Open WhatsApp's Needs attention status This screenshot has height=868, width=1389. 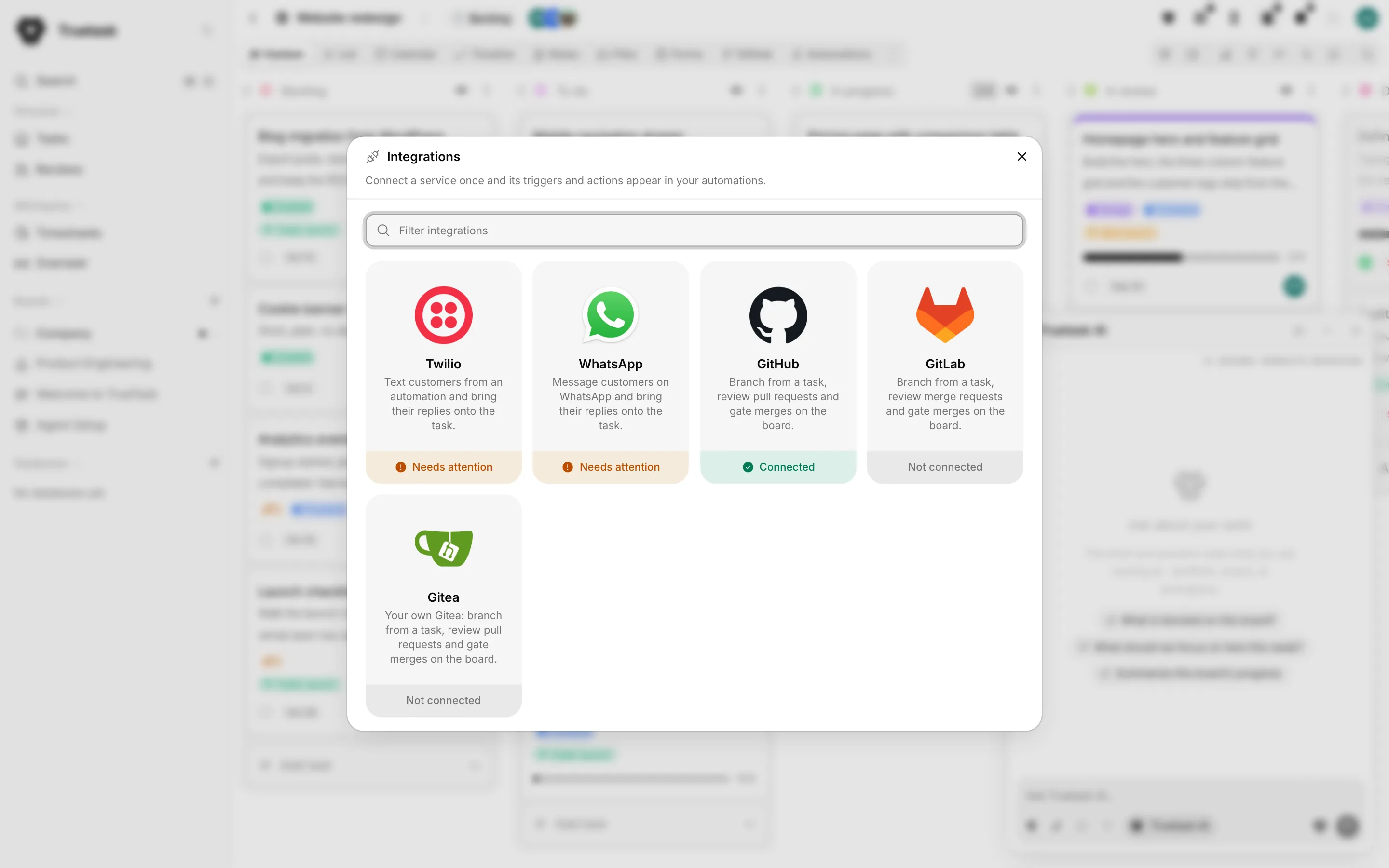coord(610,467)
